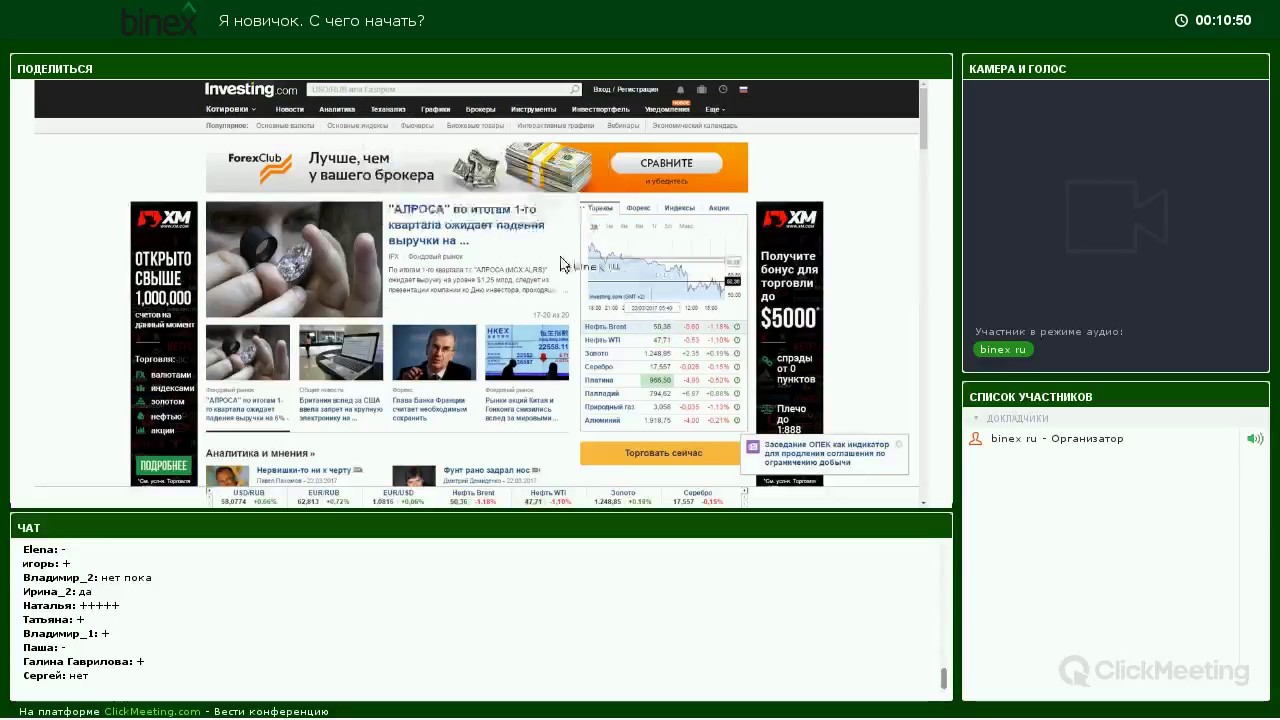Click the Основные индексы link
Screen dimensions: 1280x720
357,126
